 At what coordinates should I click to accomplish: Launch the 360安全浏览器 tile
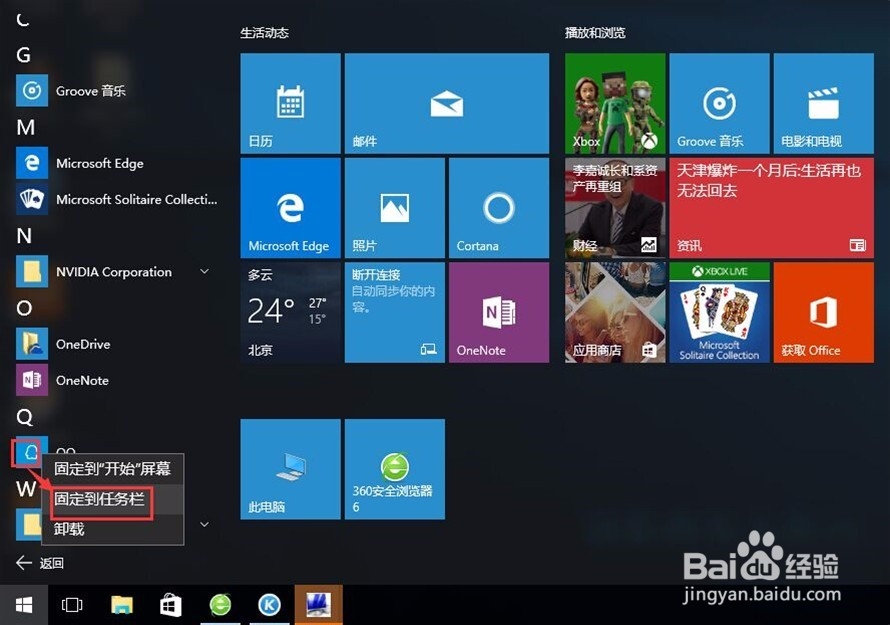tap(394, 469)
